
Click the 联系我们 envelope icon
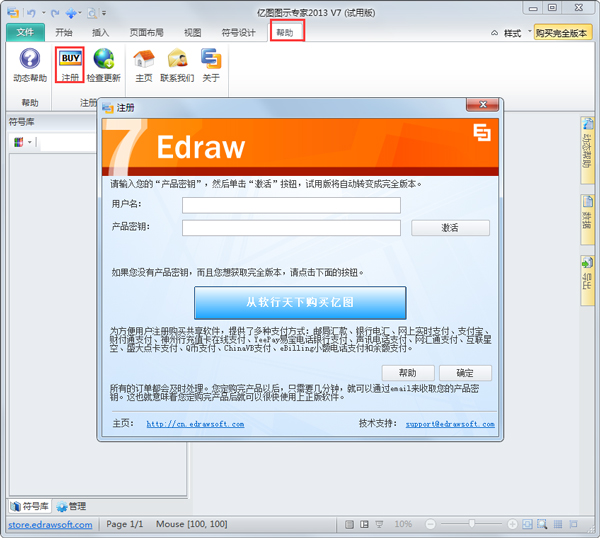(x=177, y=65)
